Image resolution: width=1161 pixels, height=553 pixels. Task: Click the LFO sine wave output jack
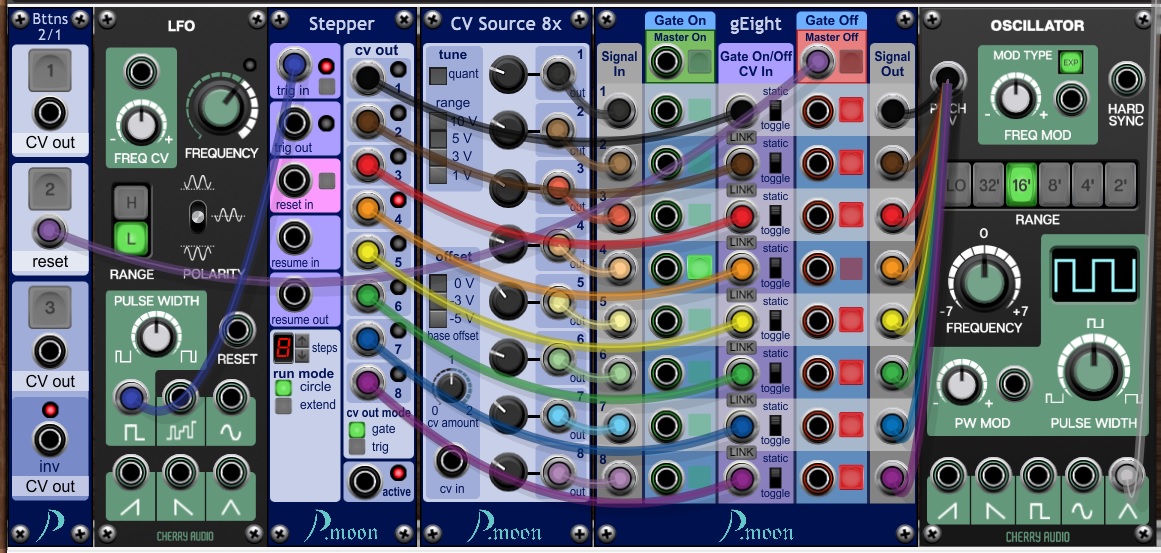(231, 398)
